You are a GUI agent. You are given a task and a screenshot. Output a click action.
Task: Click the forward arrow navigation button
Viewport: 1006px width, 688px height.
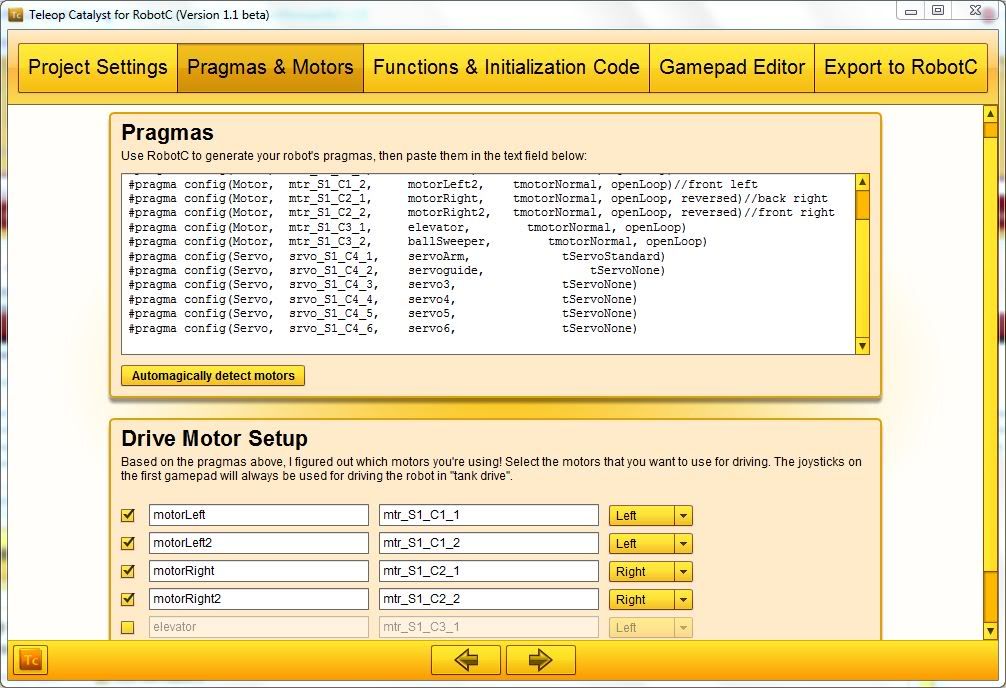coord(540,660)
